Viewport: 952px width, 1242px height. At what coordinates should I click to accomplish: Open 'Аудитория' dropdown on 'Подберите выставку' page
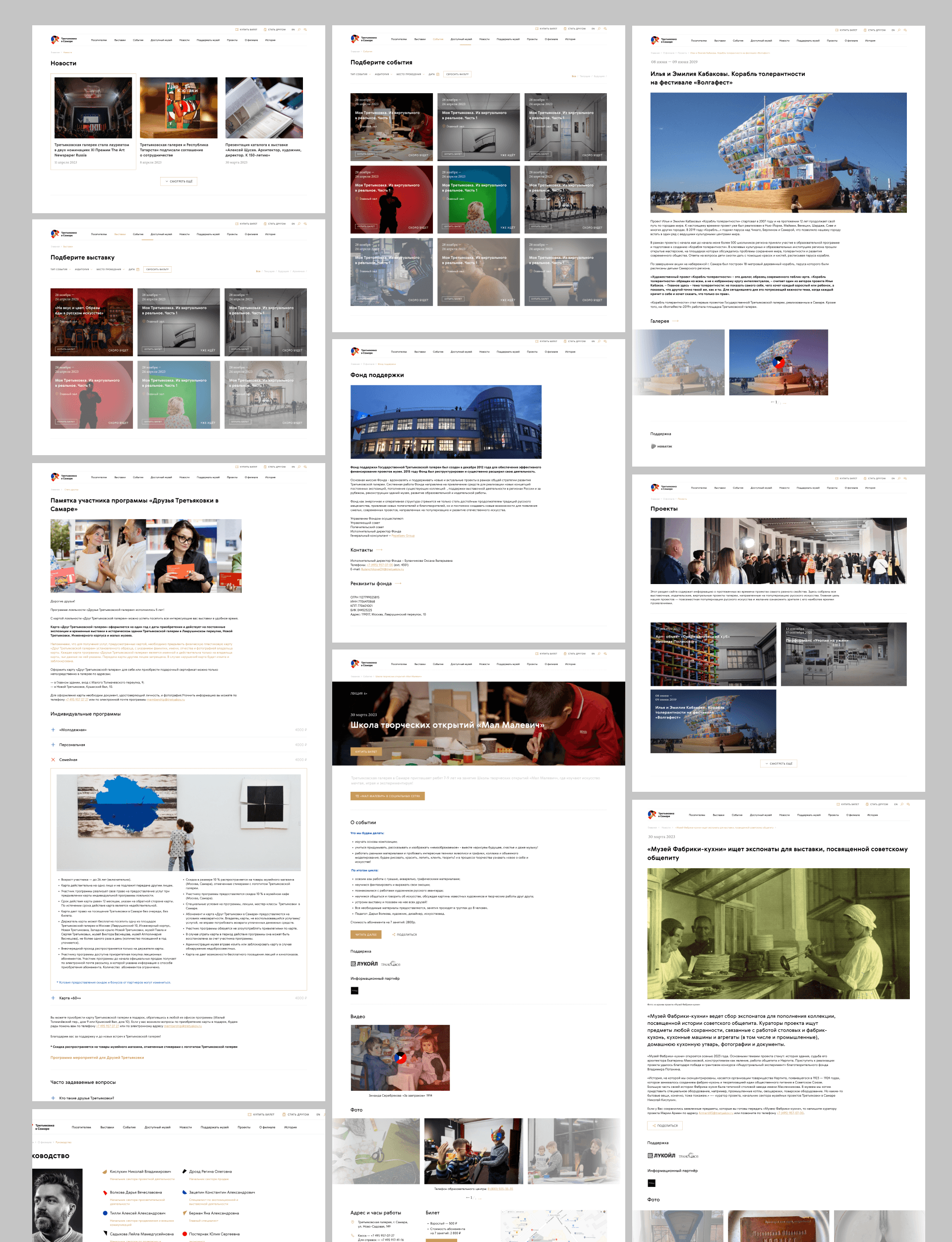(83, 269)
